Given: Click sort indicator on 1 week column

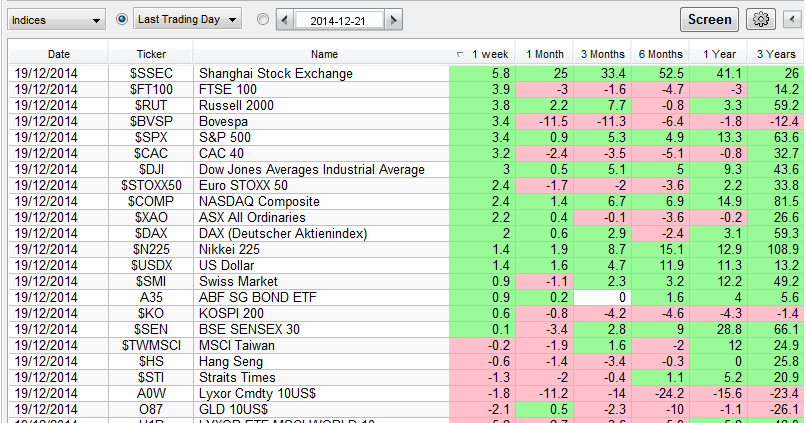Looking at the screenshot, I should pos(460,54).
